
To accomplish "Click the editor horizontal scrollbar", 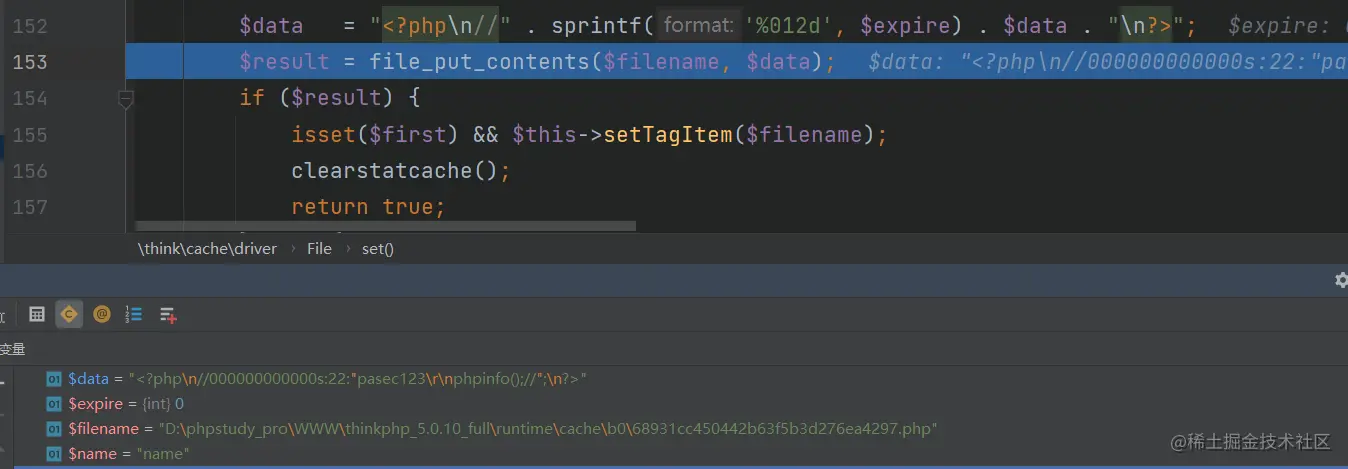I will (x=385, y=227).
